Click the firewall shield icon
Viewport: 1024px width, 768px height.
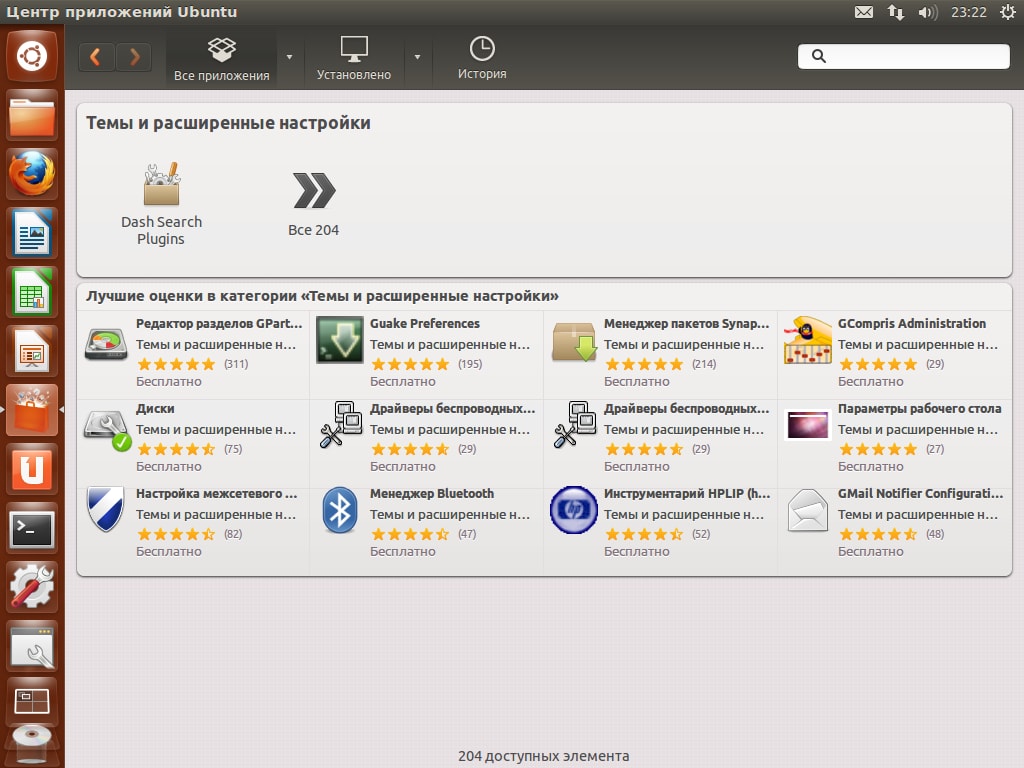pyautogui.click(x=106, y=509)
